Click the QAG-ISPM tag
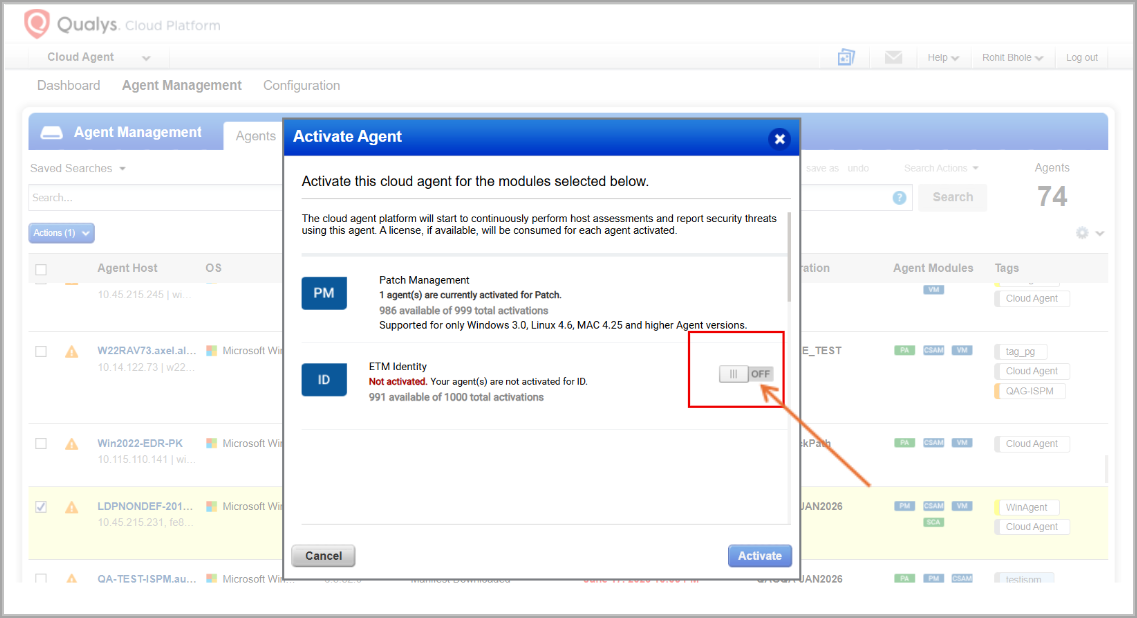Screen dimensions: 1137x618 point(1030,391)
